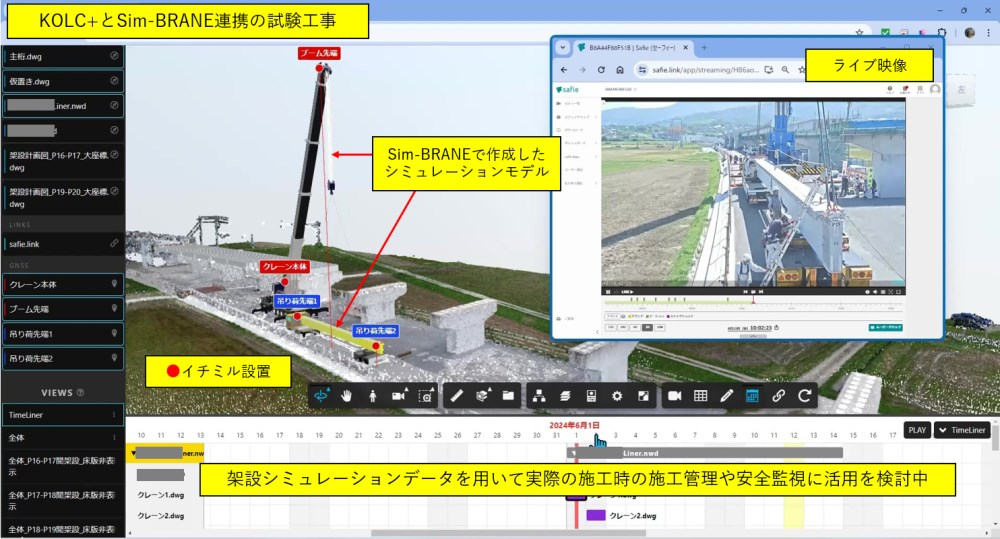Click Safie browser reload button
The height and width of the screenshot is (539, 1000).
click(601, 70)
